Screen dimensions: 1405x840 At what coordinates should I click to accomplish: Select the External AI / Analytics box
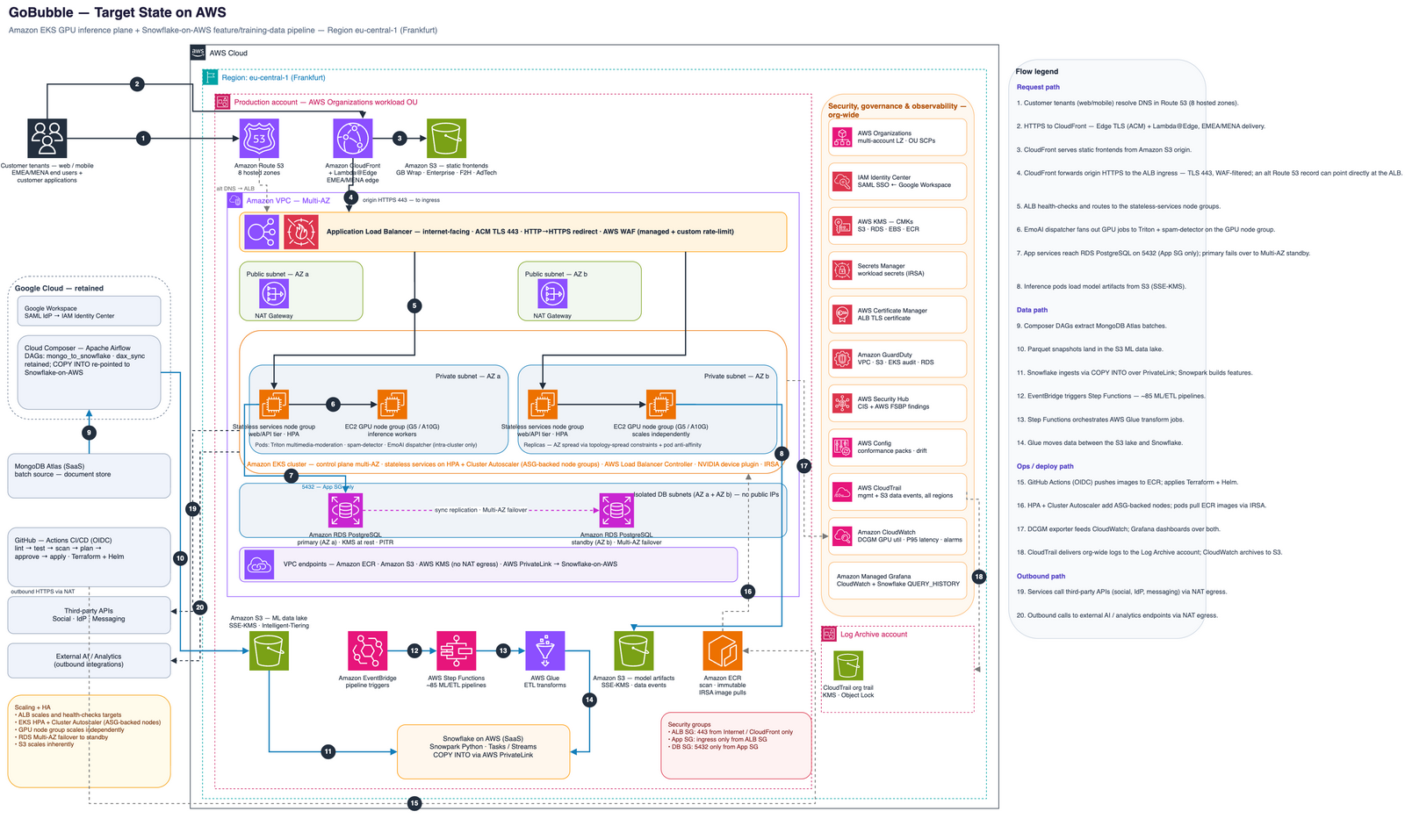click(x=89, y=661)
